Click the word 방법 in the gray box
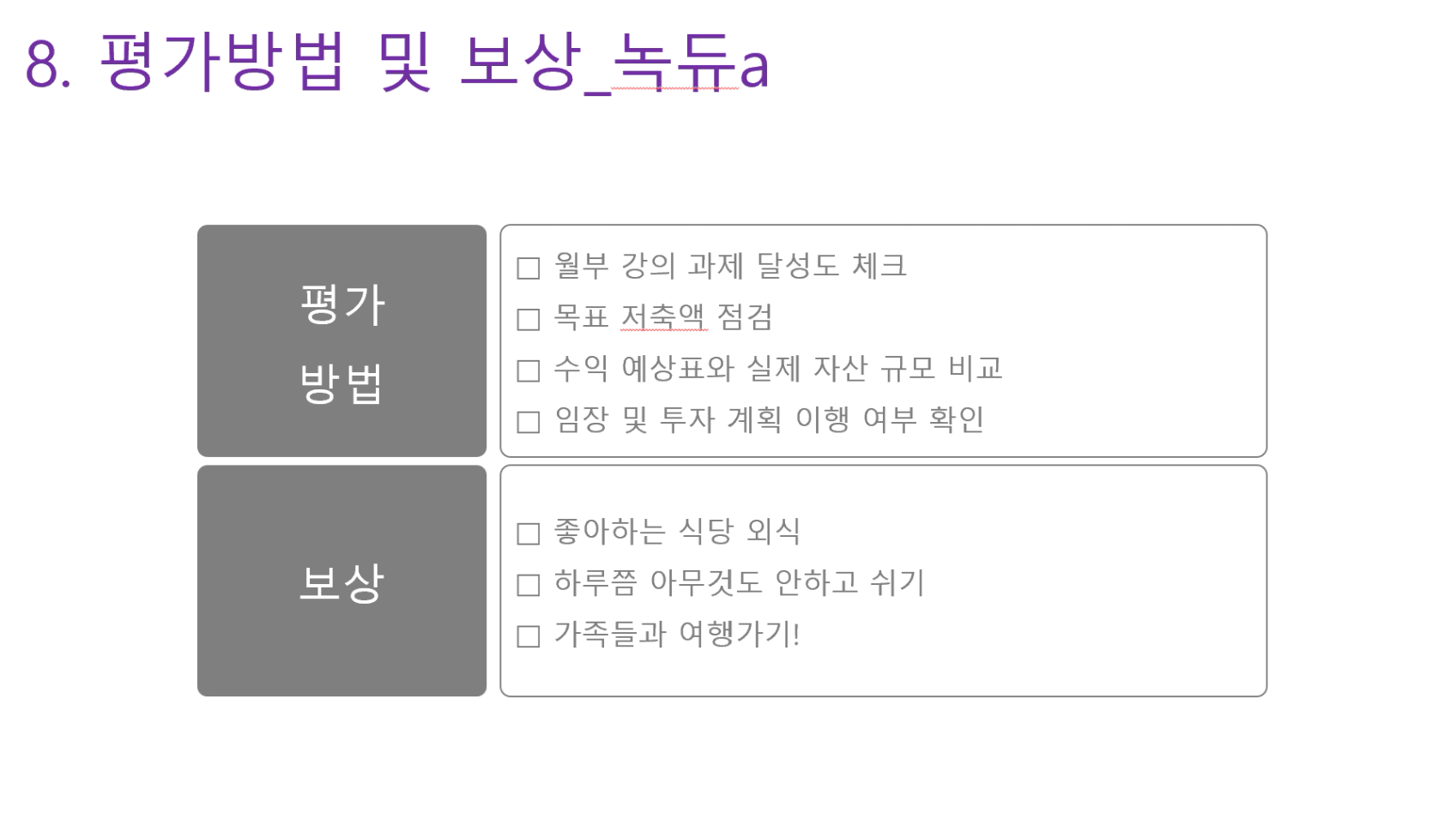The width and height of the screenshot is (1456, 813). pos(341,383)
